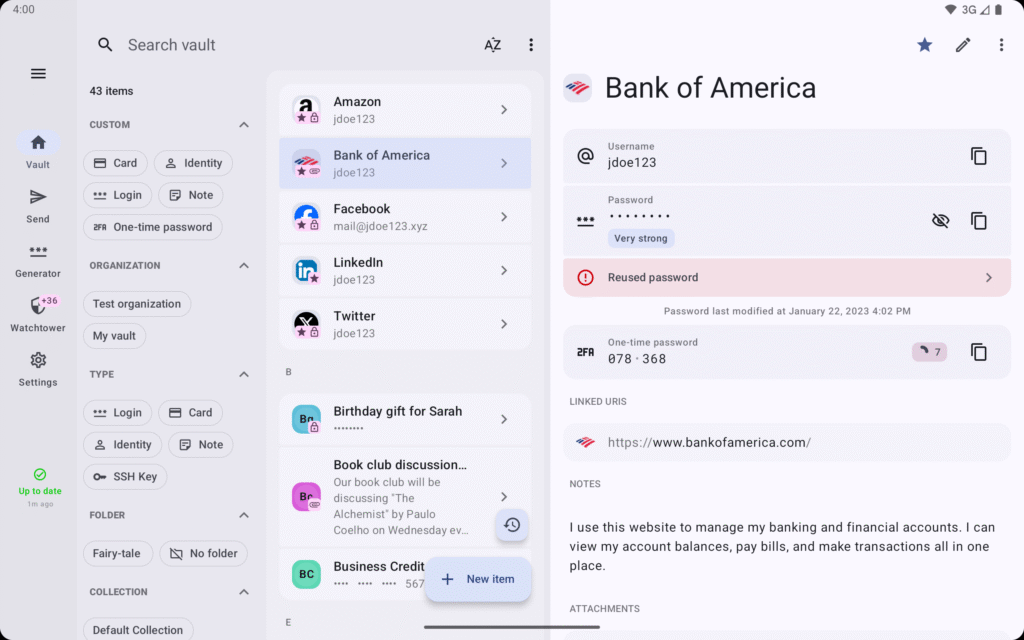The height and width of the screenshot is (640, 1024).
Task: Collapse the Folder filter section
Action: click(244, 515)
